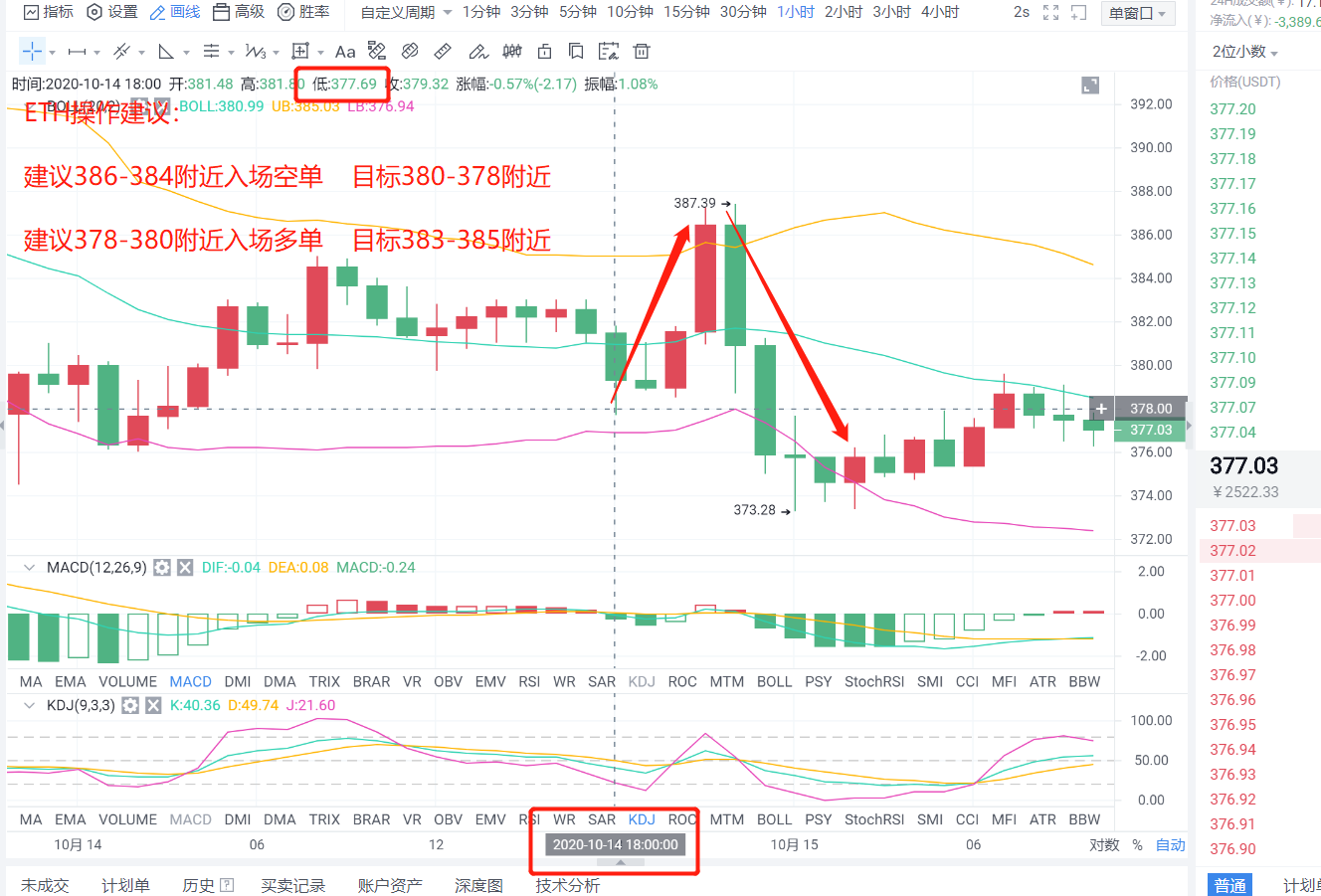Lock drawings using the padlock icon
The height and width of the screenshot is (896, 1321).
click(x=545, y=51)
